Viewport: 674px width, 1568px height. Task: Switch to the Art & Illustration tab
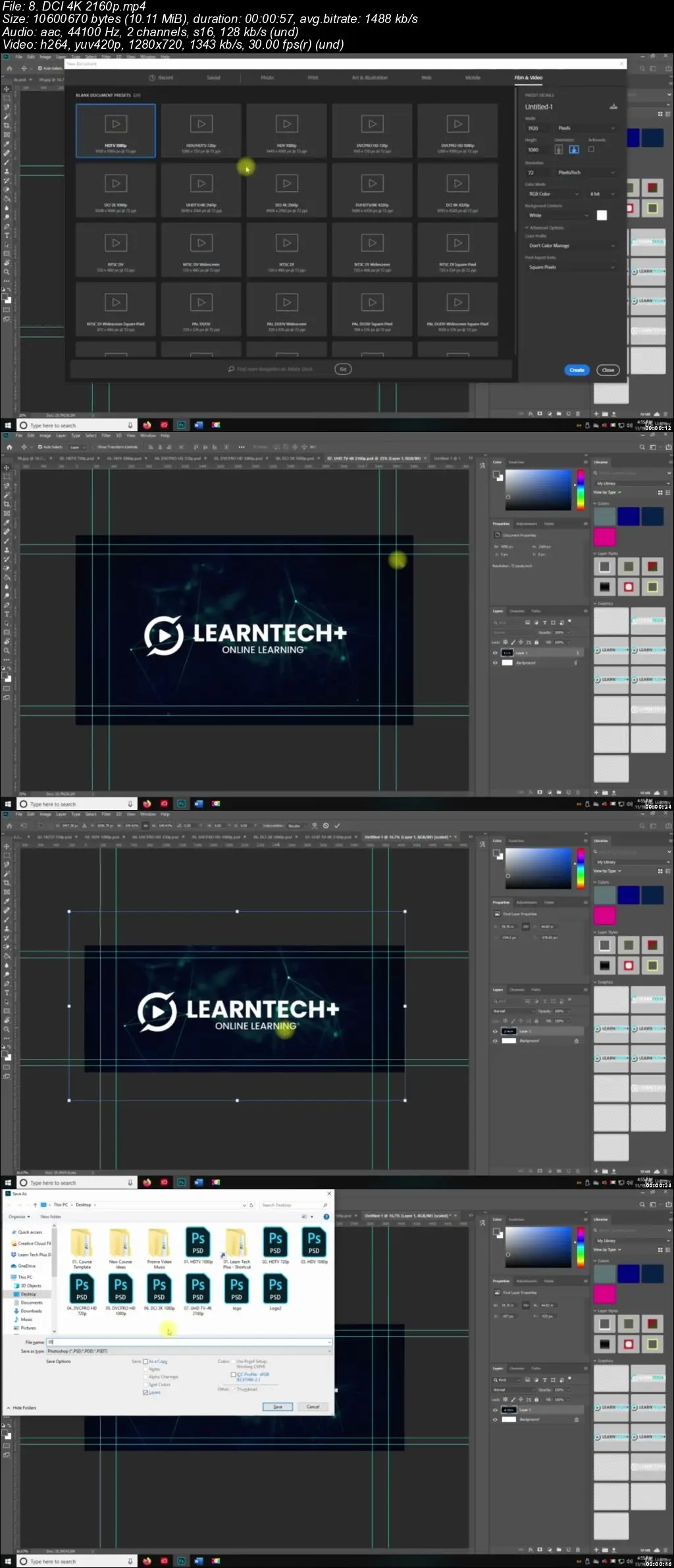click(x=370, y=78)
